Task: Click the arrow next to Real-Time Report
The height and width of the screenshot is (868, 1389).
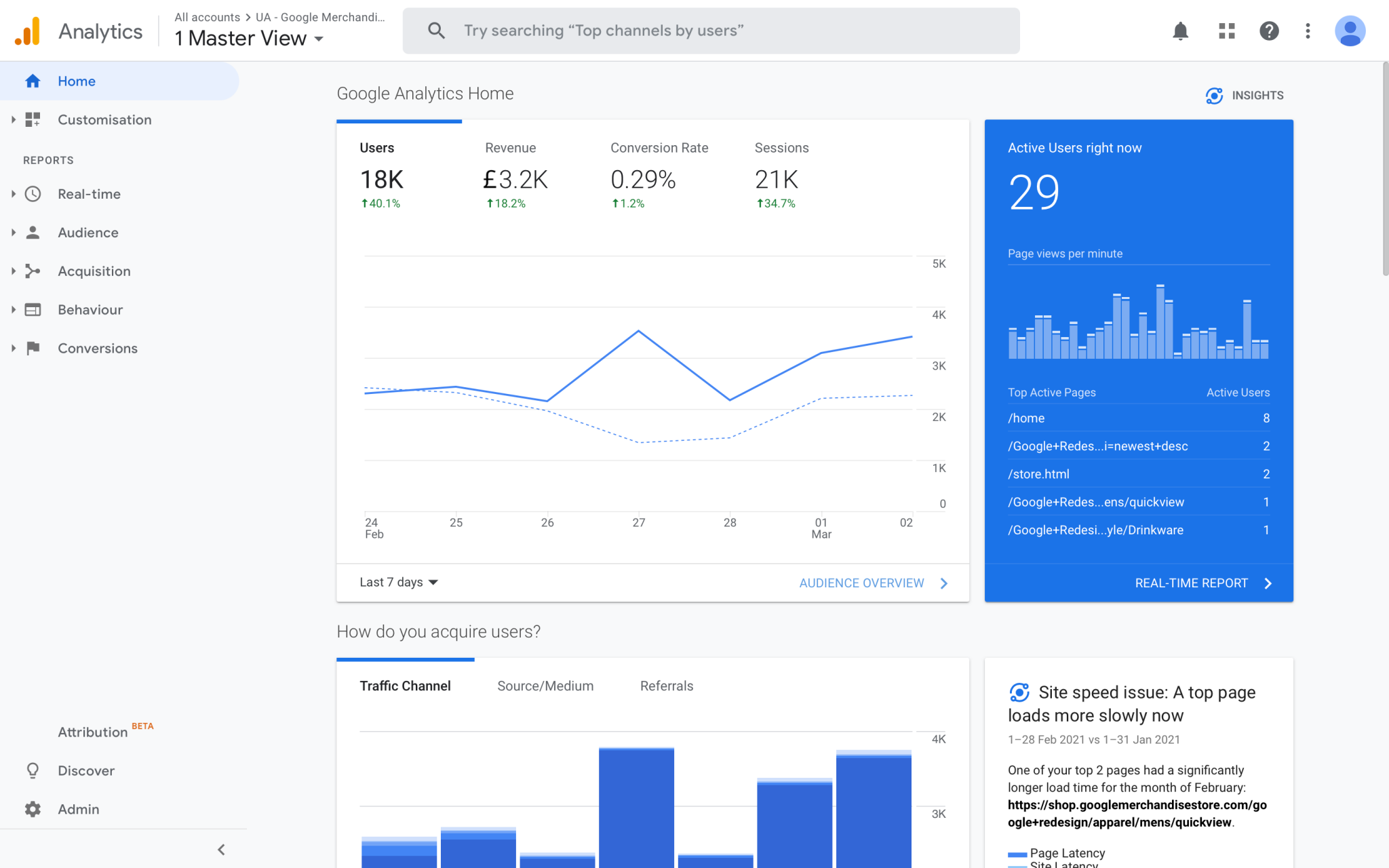Action: click(1268, 583)
